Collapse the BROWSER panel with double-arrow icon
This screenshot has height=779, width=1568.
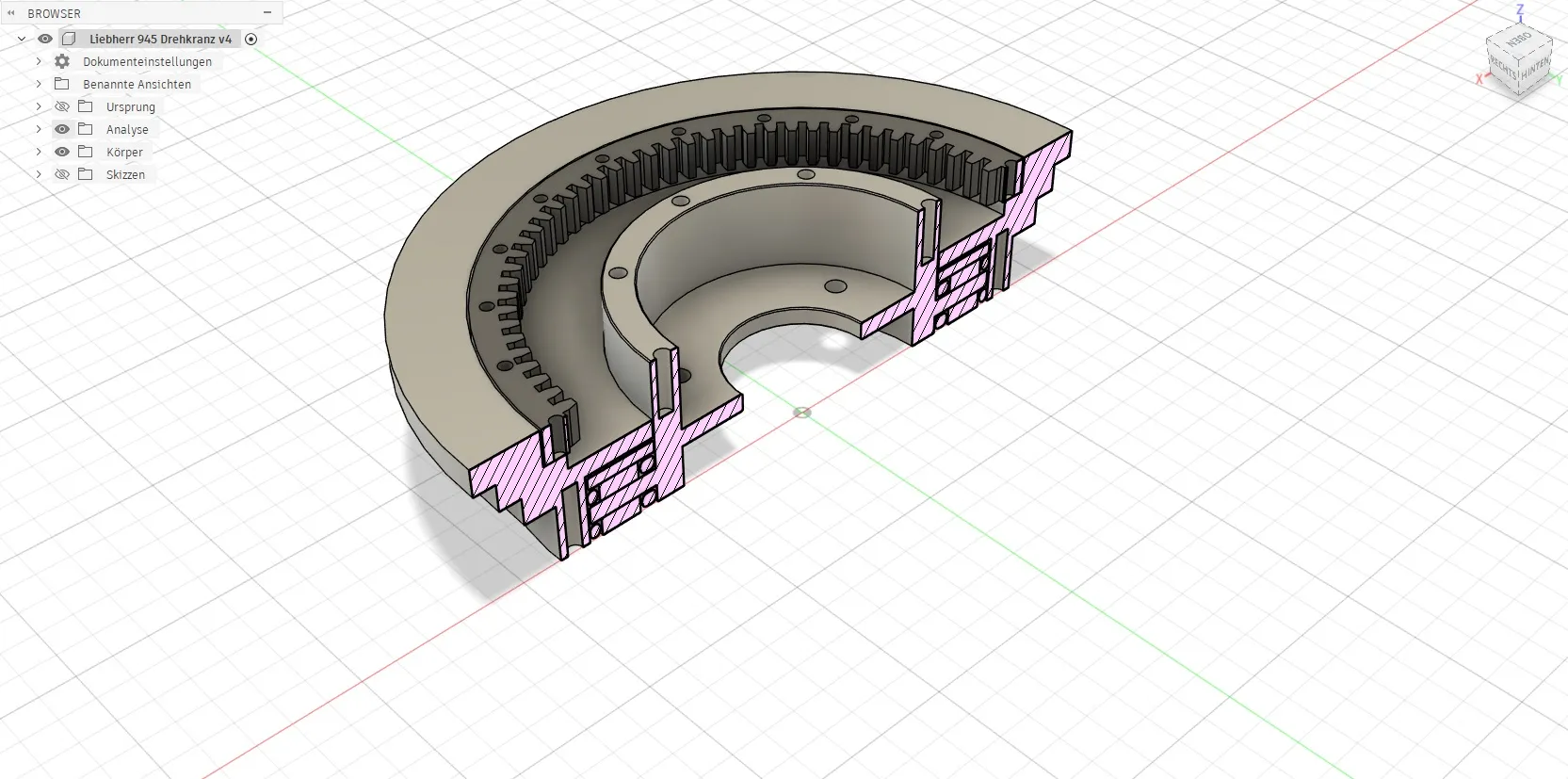(x=11, y=13)
